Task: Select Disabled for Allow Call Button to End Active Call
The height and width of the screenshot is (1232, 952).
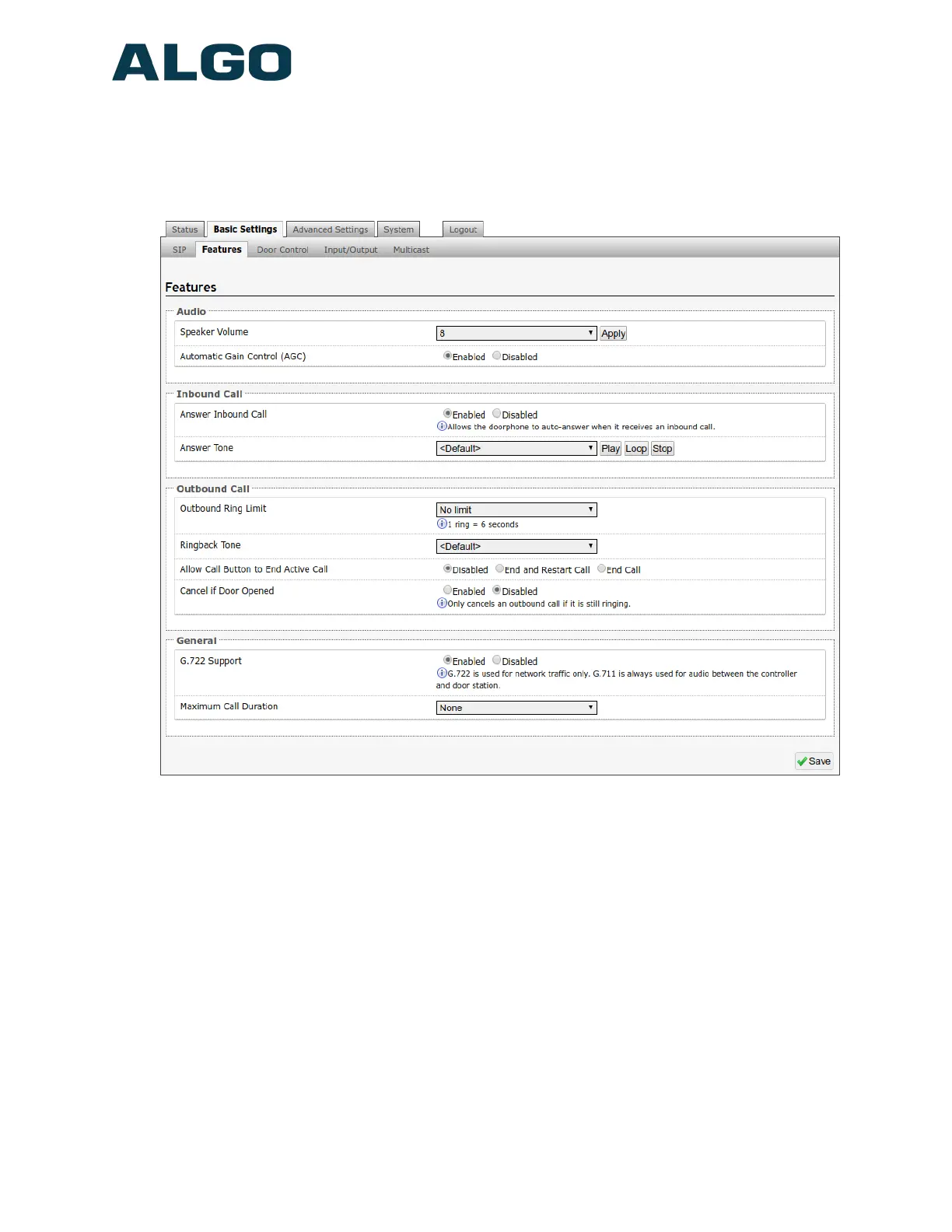Action: tap(447, 569)
